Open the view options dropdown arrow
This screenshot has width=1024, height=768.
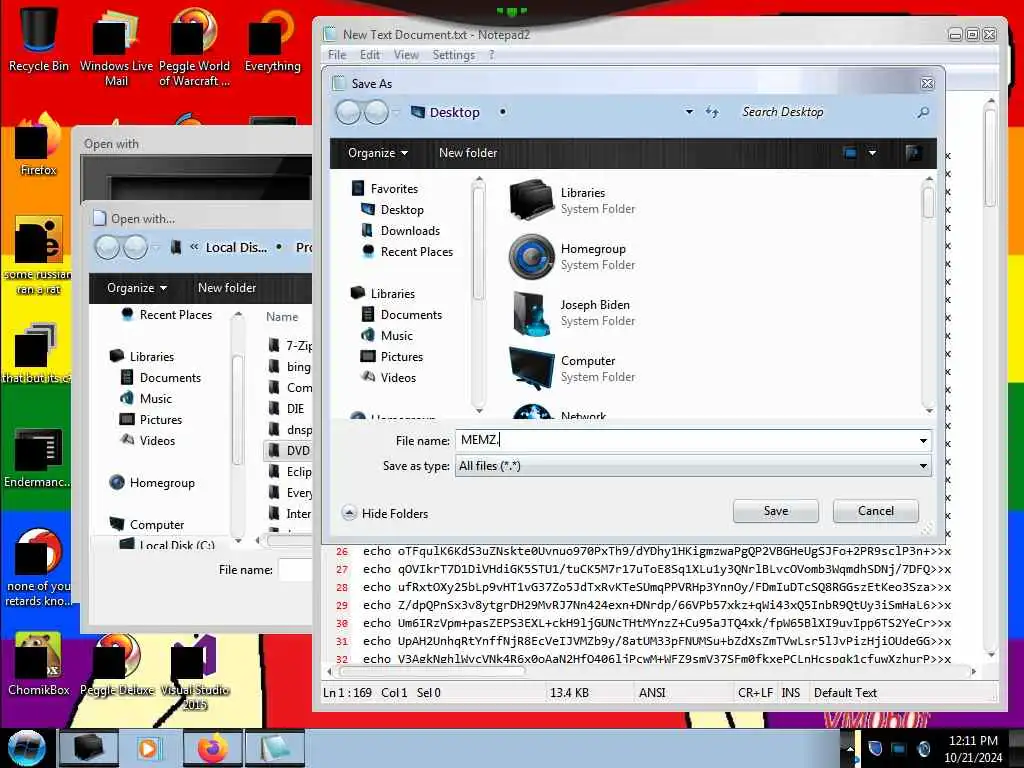point(872,153)
